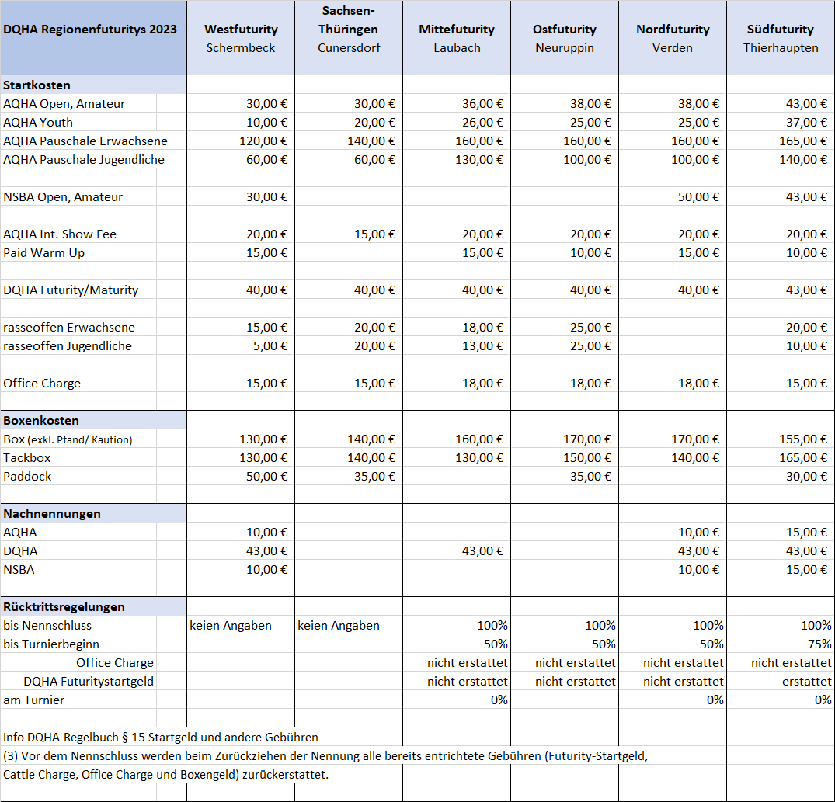The image size is (835, 802).
Task: Select the DQHA Futurity/Maturity row label
Action: 71,290
